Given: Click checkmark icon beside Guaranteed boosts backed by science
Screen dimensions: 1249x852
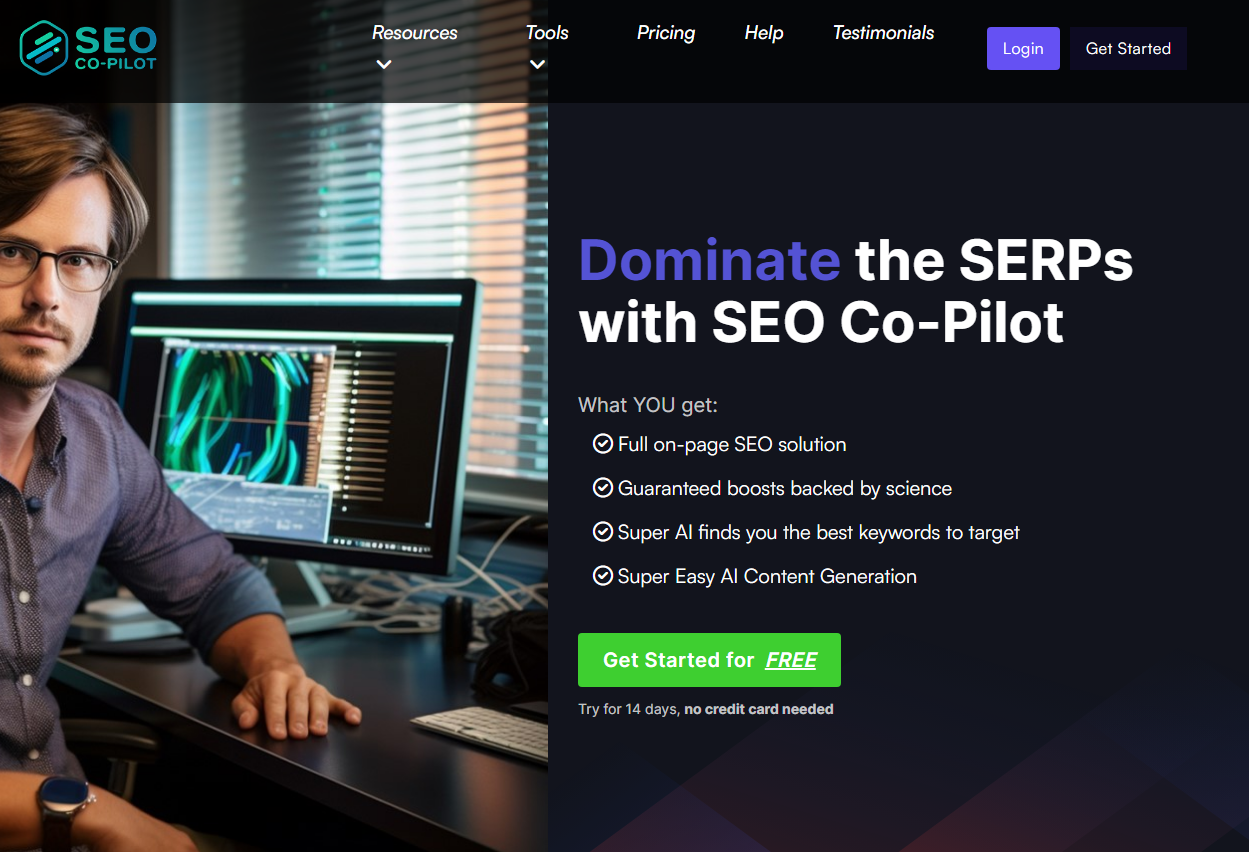Looking at the screenshot, I should click(603, 487).
